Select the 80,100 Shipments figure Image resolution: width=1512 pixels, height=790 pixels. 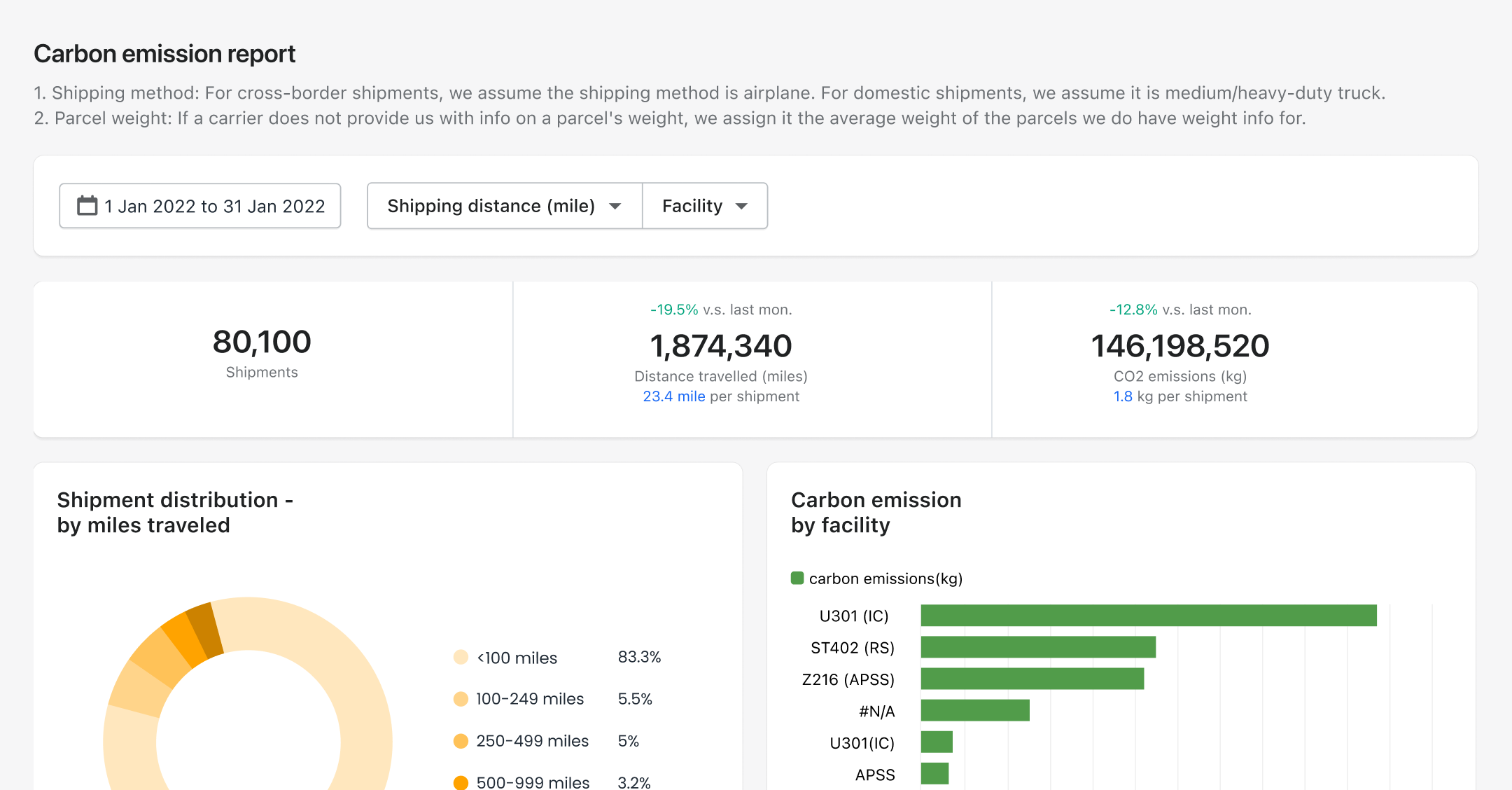pyautogui.click(x=262, y=342)
